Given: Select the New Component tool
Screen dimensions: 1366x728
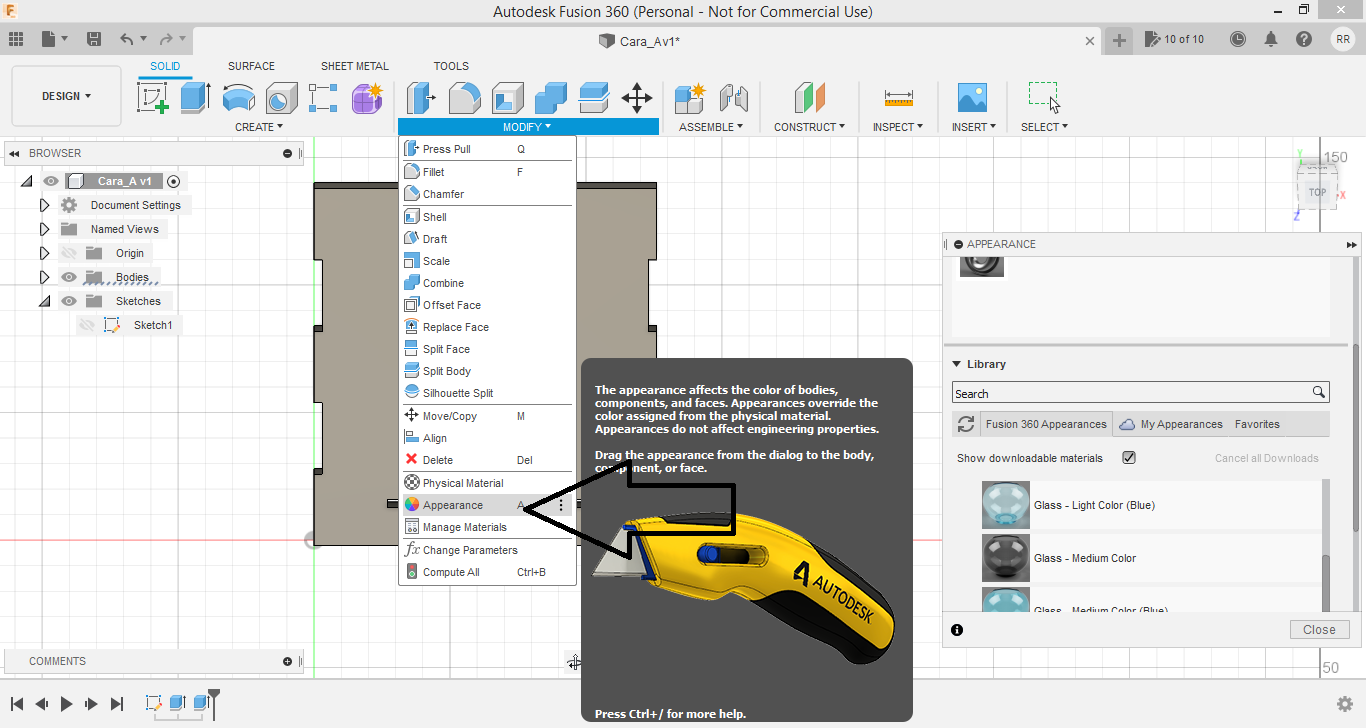Looking at the screenshot, I should coord(690,98).
